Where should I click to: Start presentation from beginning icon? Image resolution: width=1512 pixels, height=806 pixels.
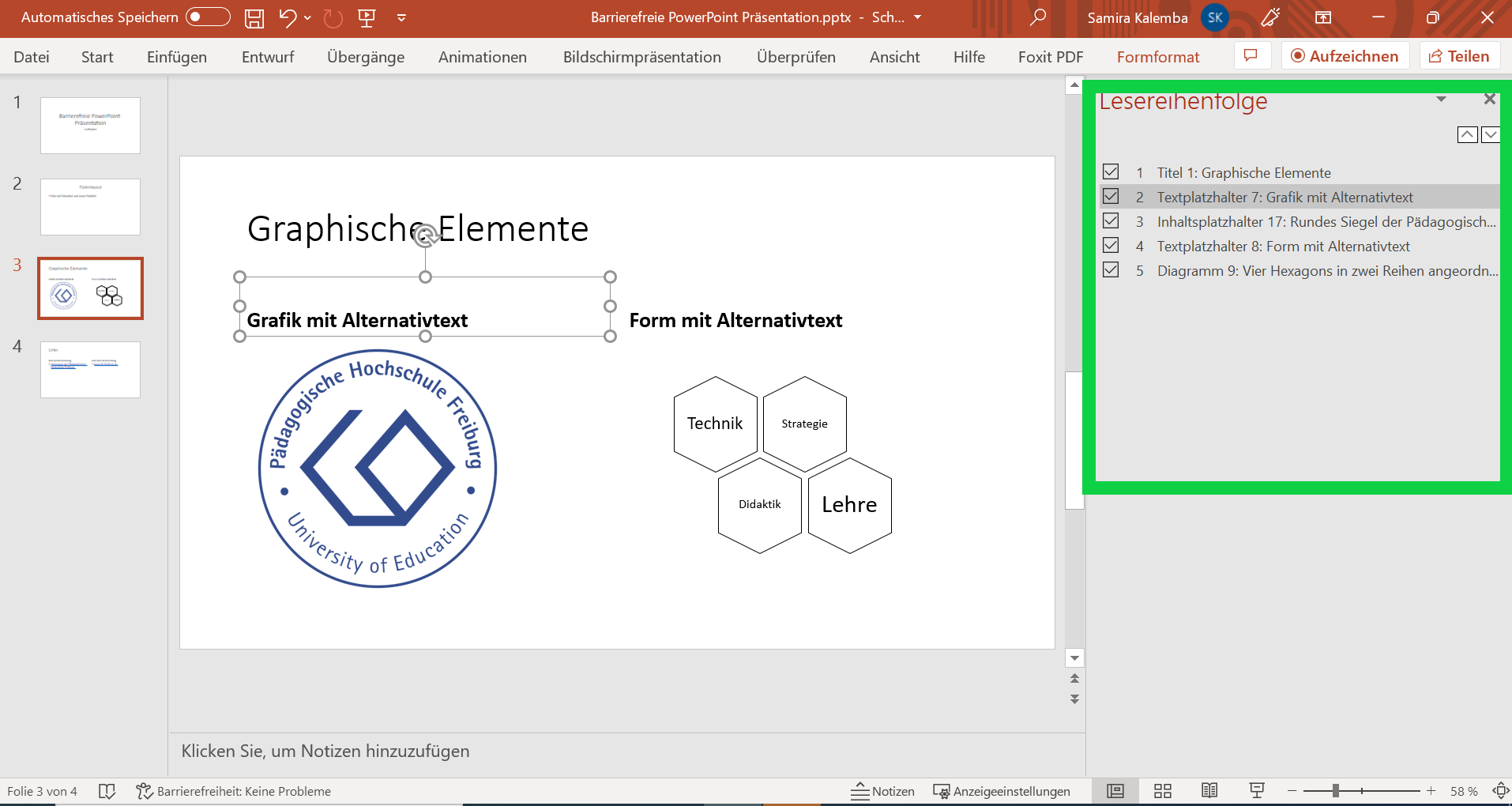pyautogui.click(x=367, y=17)
